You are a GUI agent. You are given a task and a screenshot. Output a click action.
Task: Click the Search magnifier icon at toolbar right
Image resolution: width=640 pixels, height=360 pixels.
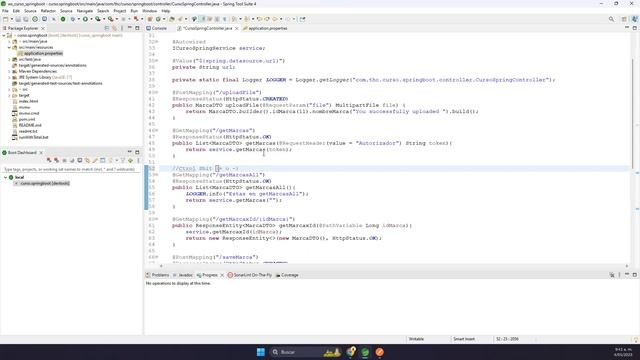pyautogui.click(x=611, y=19)
